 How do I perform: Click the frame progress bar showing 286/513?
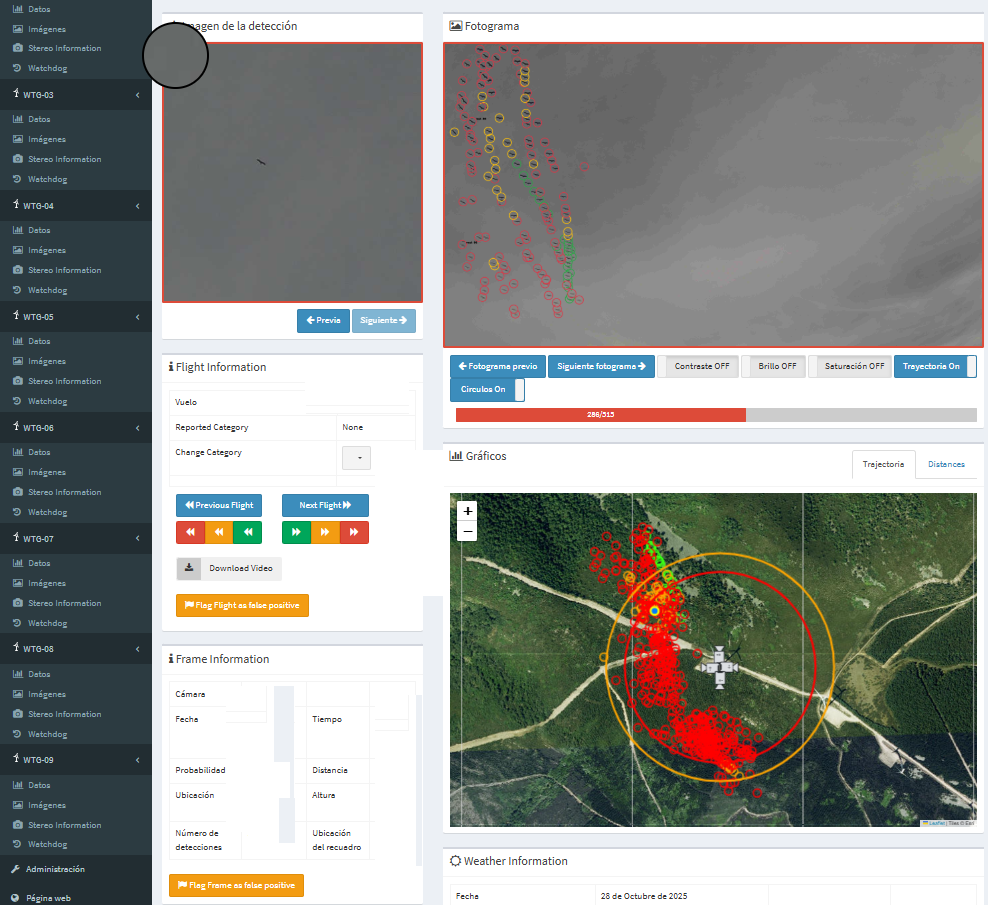(715, 415)
